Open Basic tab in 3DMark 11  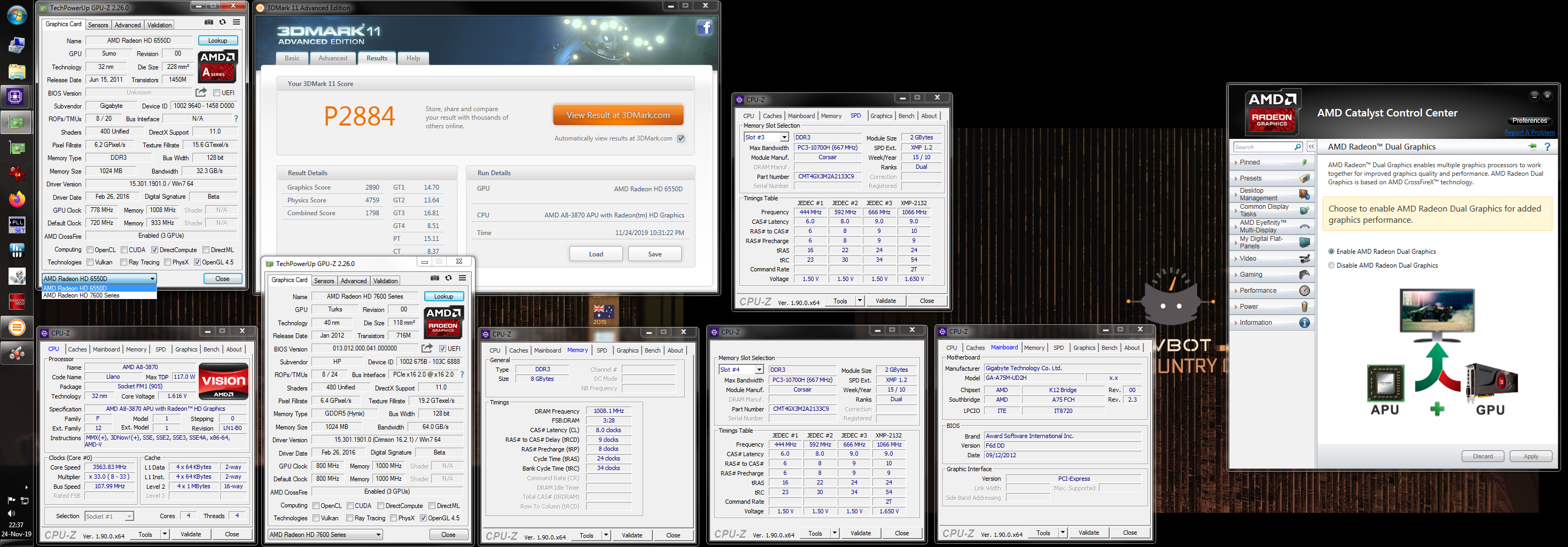click(x=292, y=58)
